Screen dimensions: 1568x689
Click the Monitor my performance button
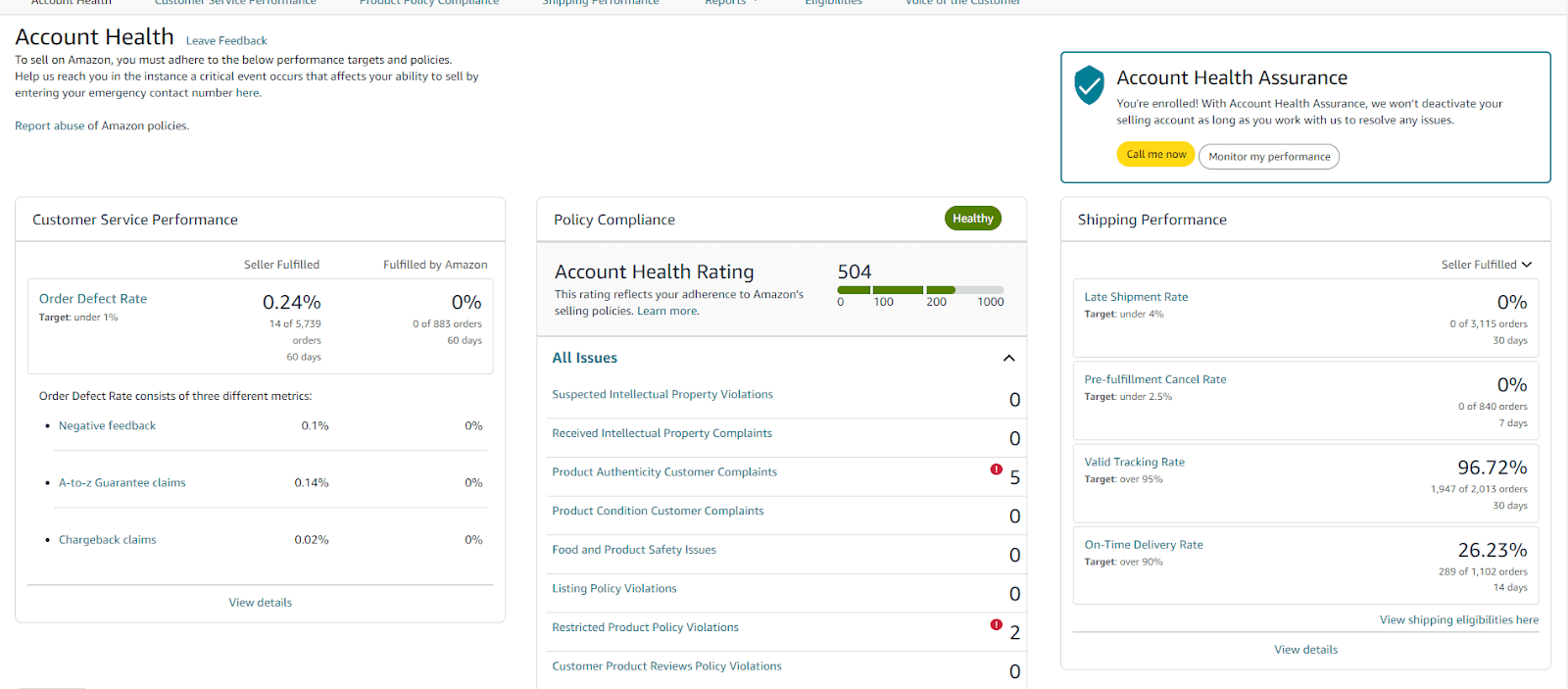pyautogui.click(x=1269, y=157)
